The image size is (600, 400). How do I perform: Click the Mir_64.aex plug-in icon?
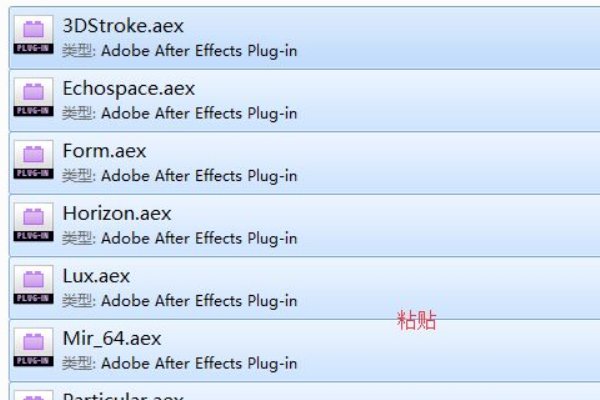pos(34,349)
